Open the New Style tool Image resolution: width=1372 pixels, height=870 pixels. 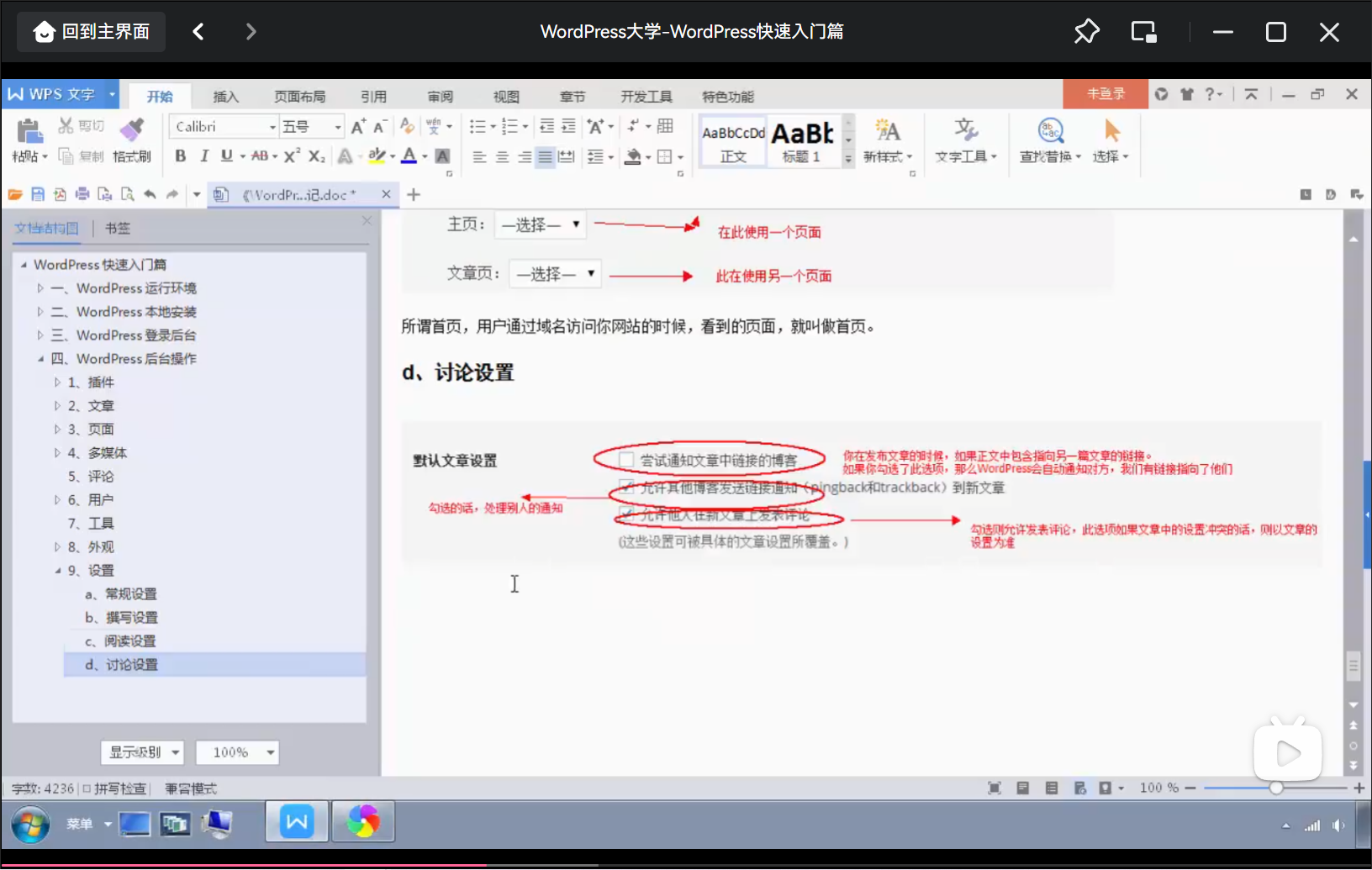pos(887,140)
